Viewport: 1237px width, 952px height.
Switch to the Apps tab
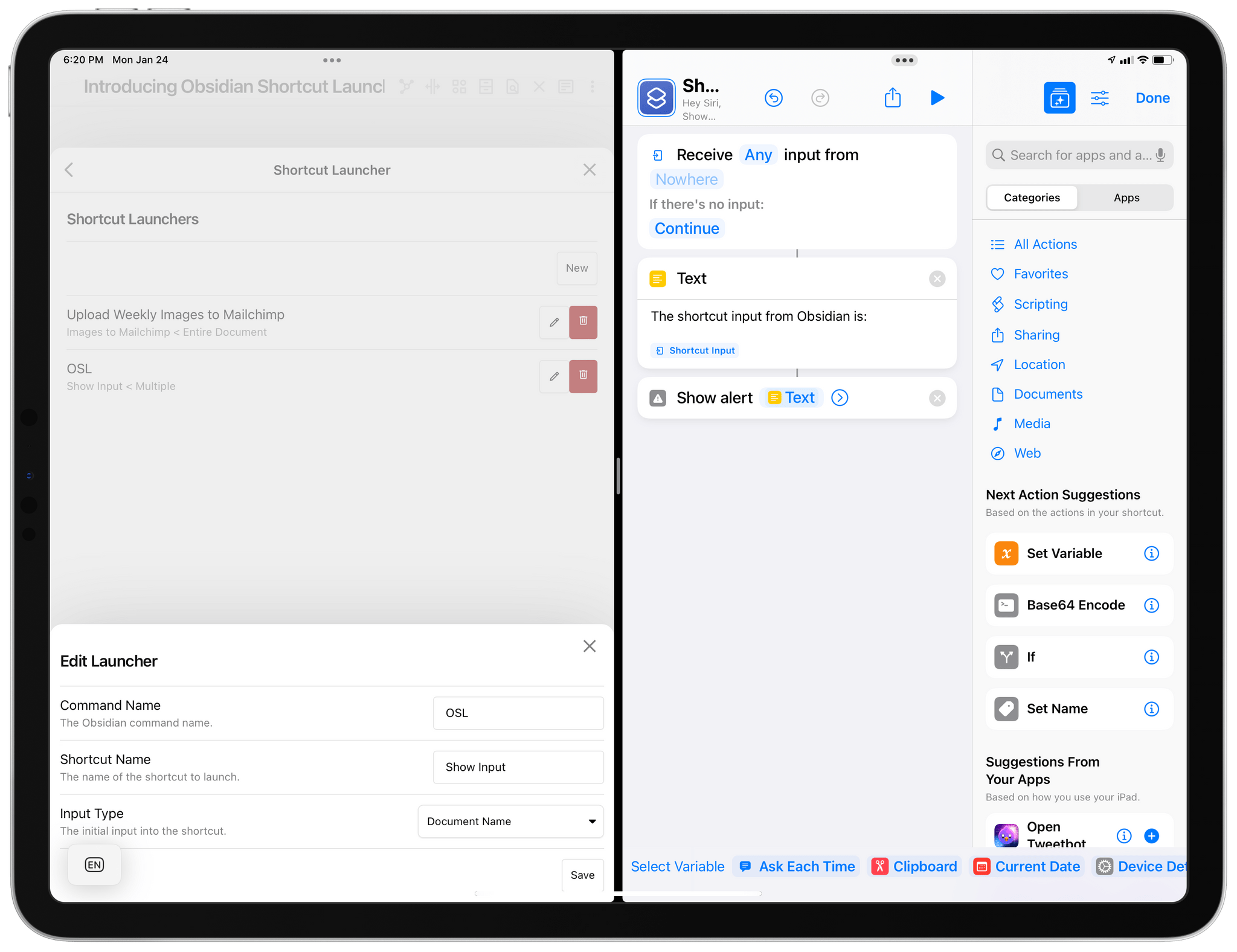pos(1125,198)
